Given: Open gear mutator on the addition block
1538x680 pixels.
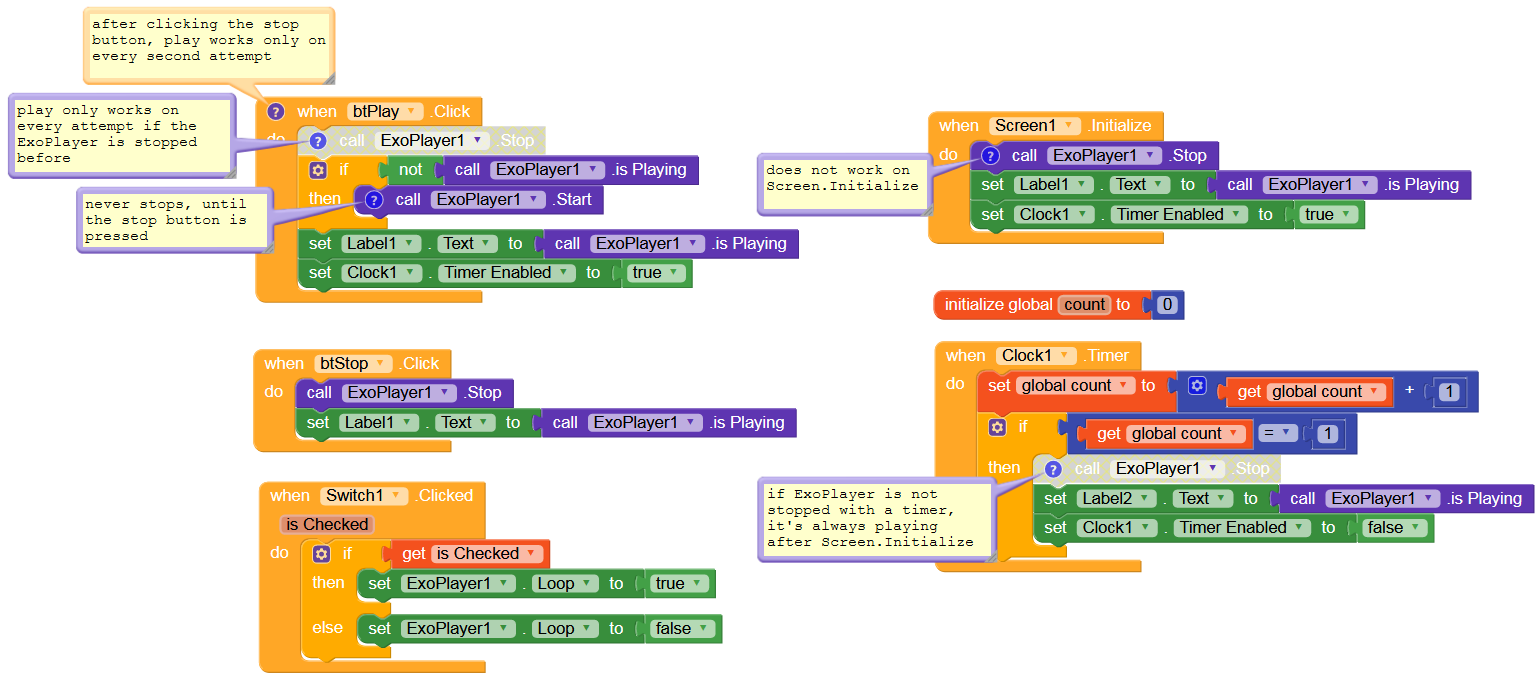Looking at the screenshot, I should coord(1197,387).
